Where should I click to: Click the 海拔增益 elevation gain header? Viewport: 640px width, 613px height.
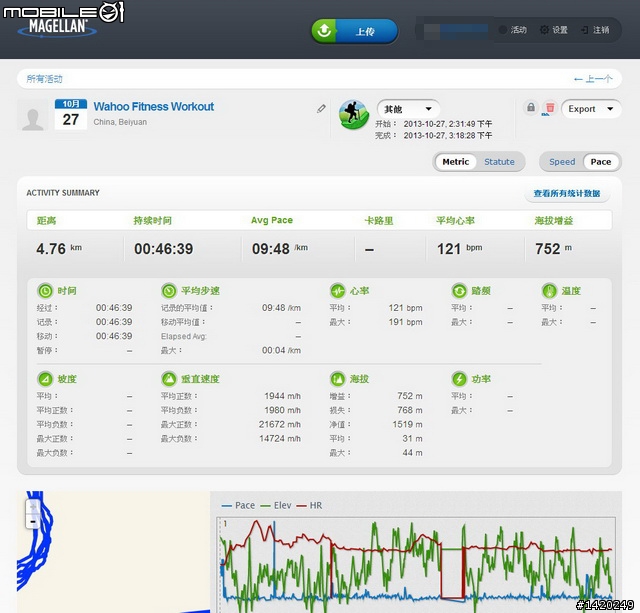click(553, 221)
